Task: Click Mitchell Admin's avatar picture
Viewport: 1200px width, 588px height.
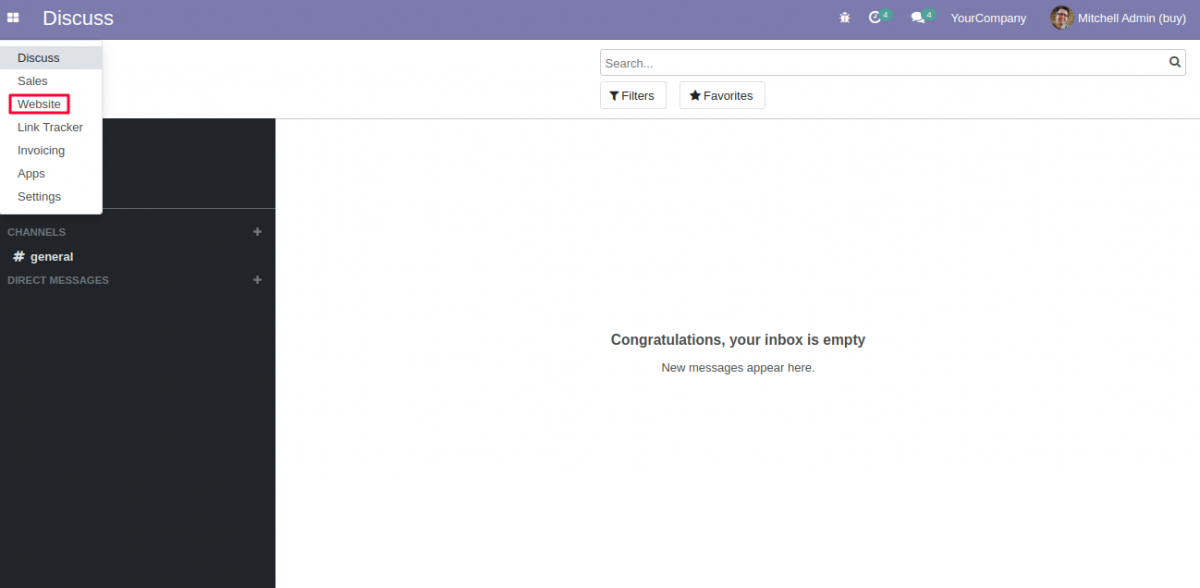Action: click(x=1061, y=17)
